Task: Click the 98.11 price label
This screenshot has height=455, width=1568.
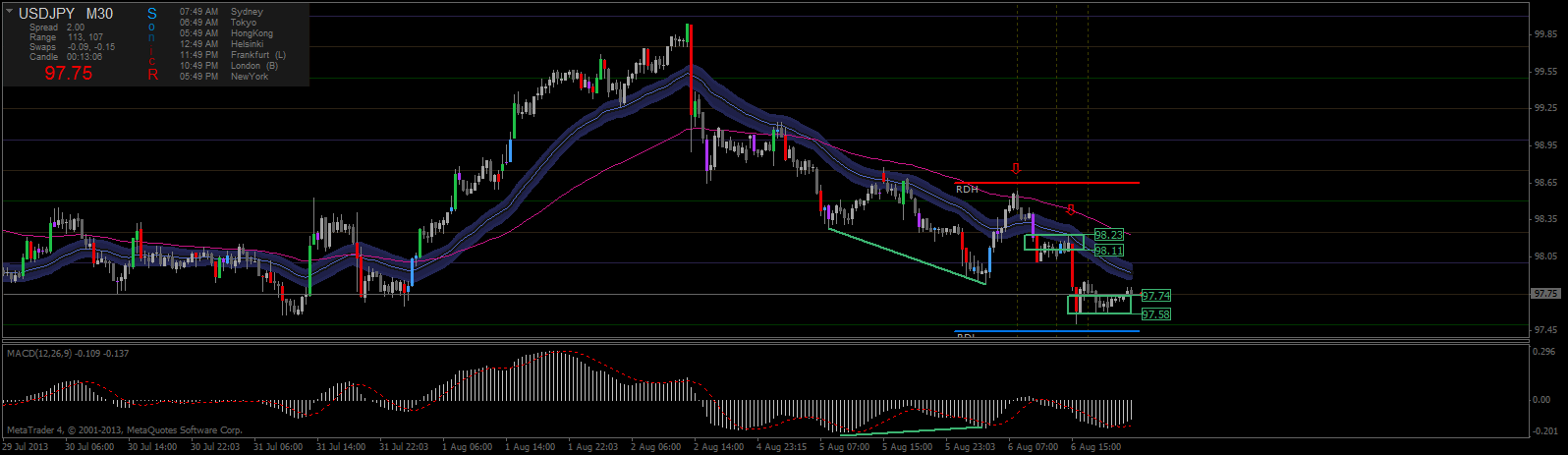Action: click(x=1108, y=251)
